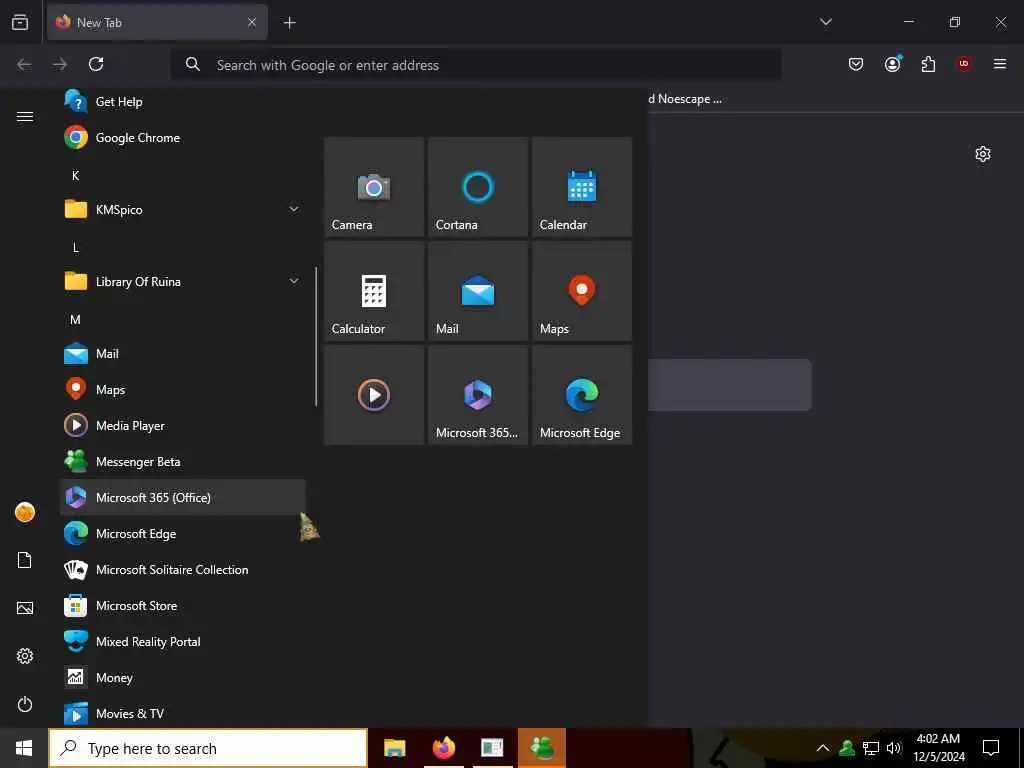The height and width of the screenshot is (768, 1024).
Task: Click the user account avatar in Start
Action: point(25,512)
